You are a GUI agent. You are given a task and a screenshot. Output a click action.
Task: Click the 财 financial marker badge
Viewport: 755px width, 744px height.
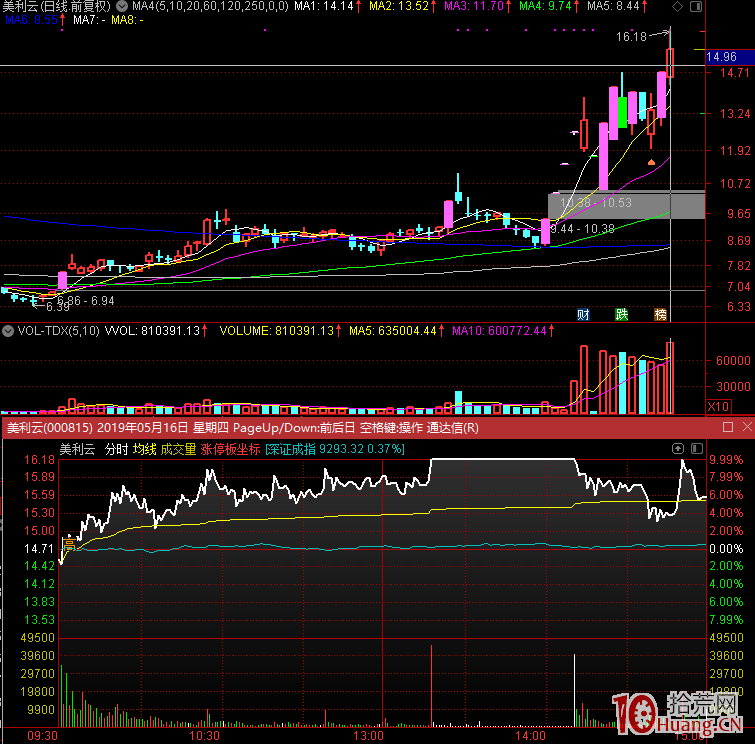click(583, 315)
